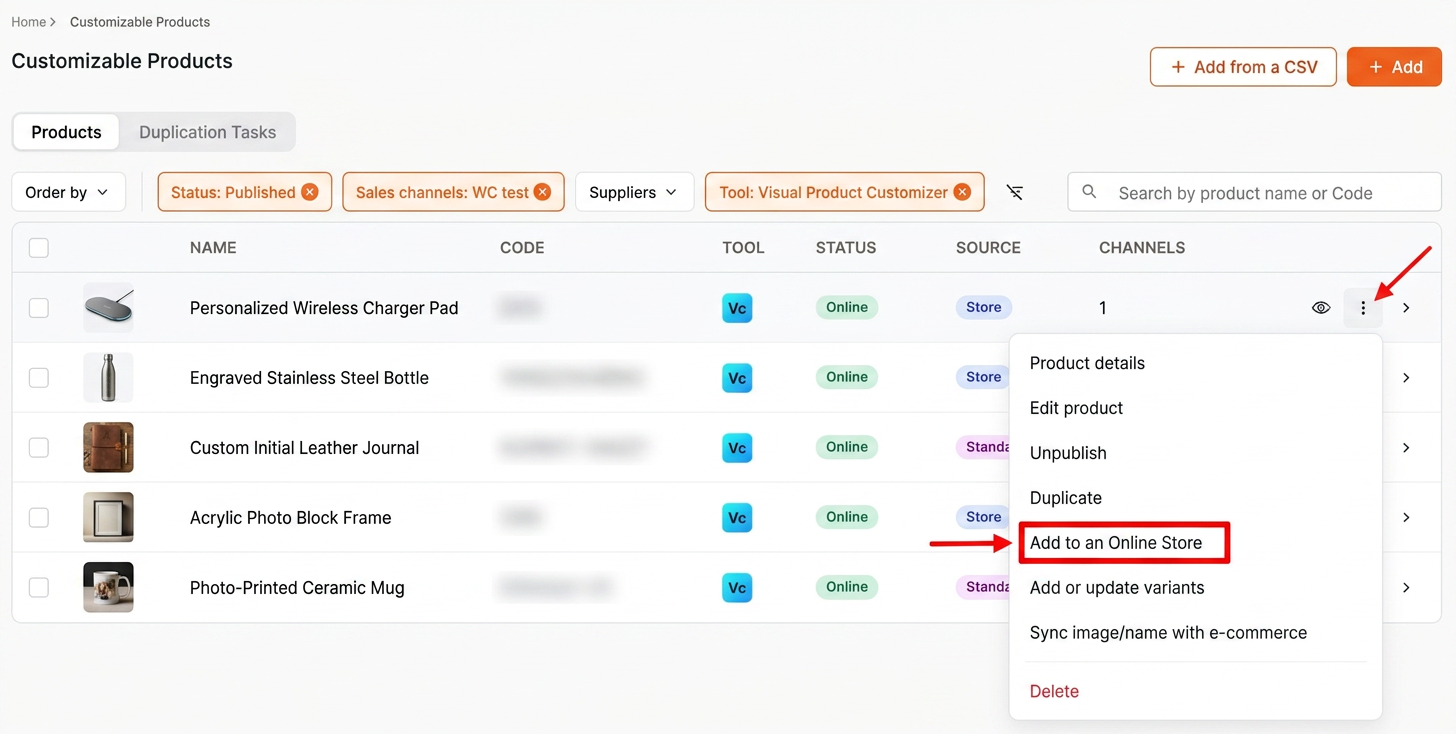Click the Online status of Wireless Charger Pad
The height and width of the screenshot is (734, 1456).
(847, 307)
